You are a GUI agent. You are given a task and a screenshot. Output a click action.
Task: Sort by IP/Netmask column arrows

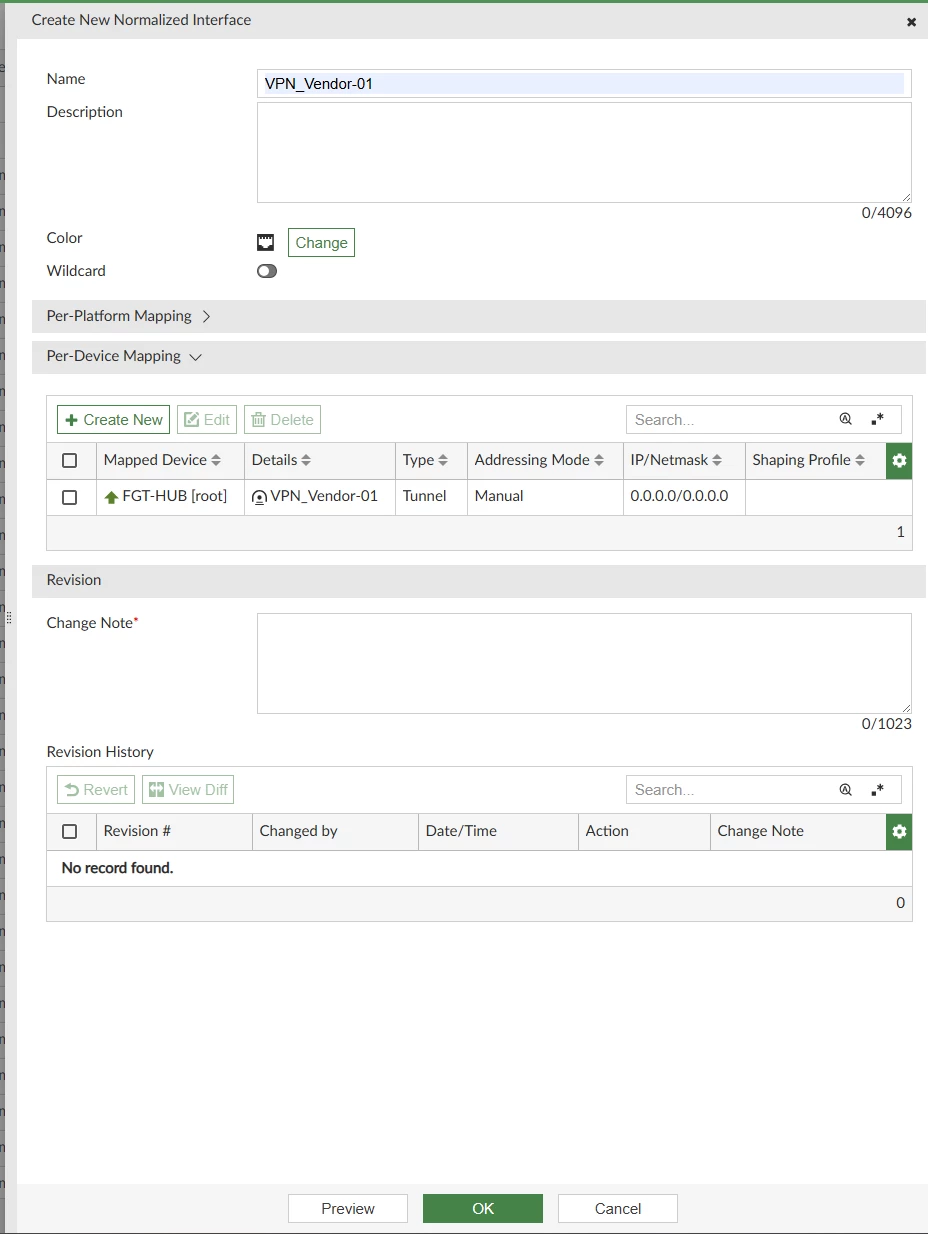tap(717, 460)
